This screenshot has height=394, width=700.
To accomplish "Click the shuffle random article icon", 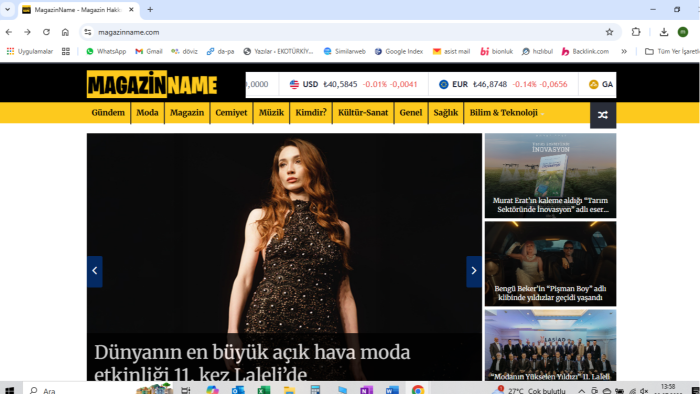I will coord(603,115).
